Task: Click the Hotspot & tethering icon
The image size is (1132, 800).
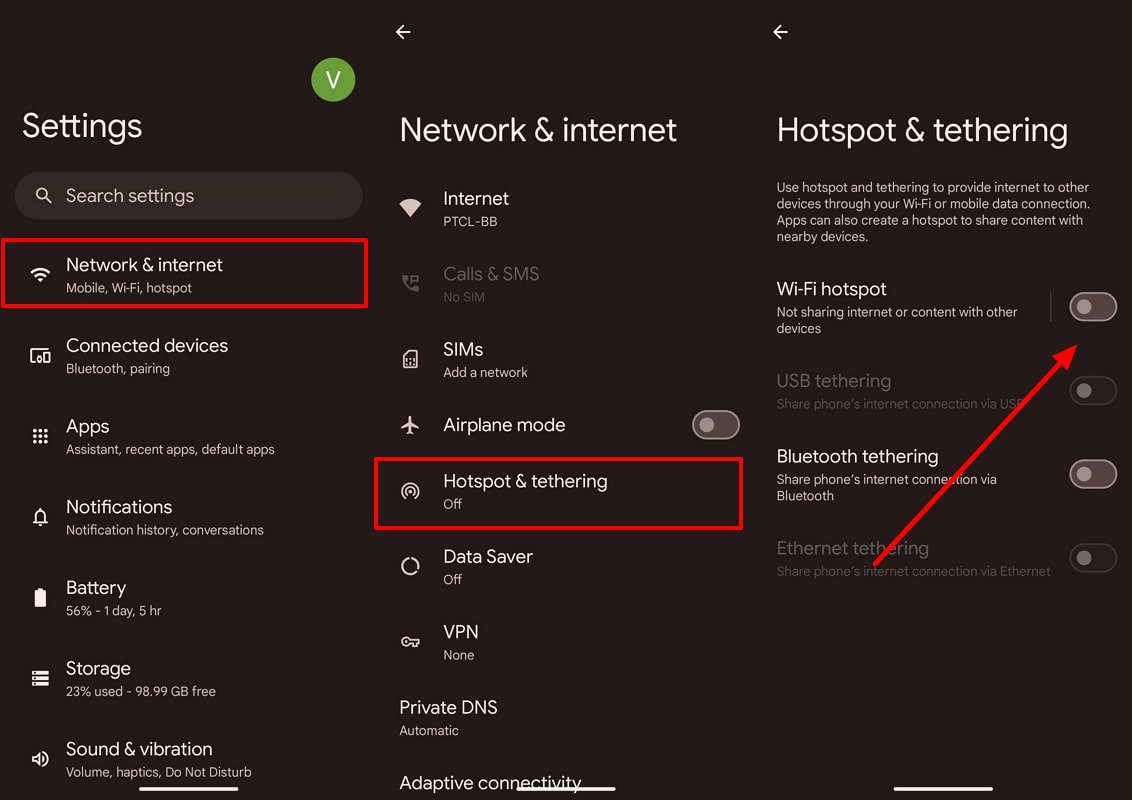Action: point(410,492)
